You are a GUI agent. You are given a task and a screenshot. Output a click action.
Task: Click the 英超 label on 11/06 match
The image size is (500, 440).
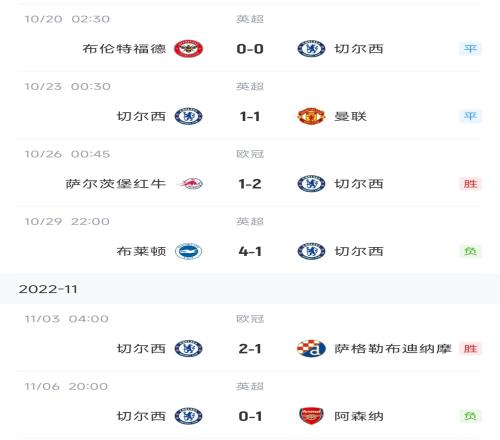pyautogui.click(x=250, y=386)
